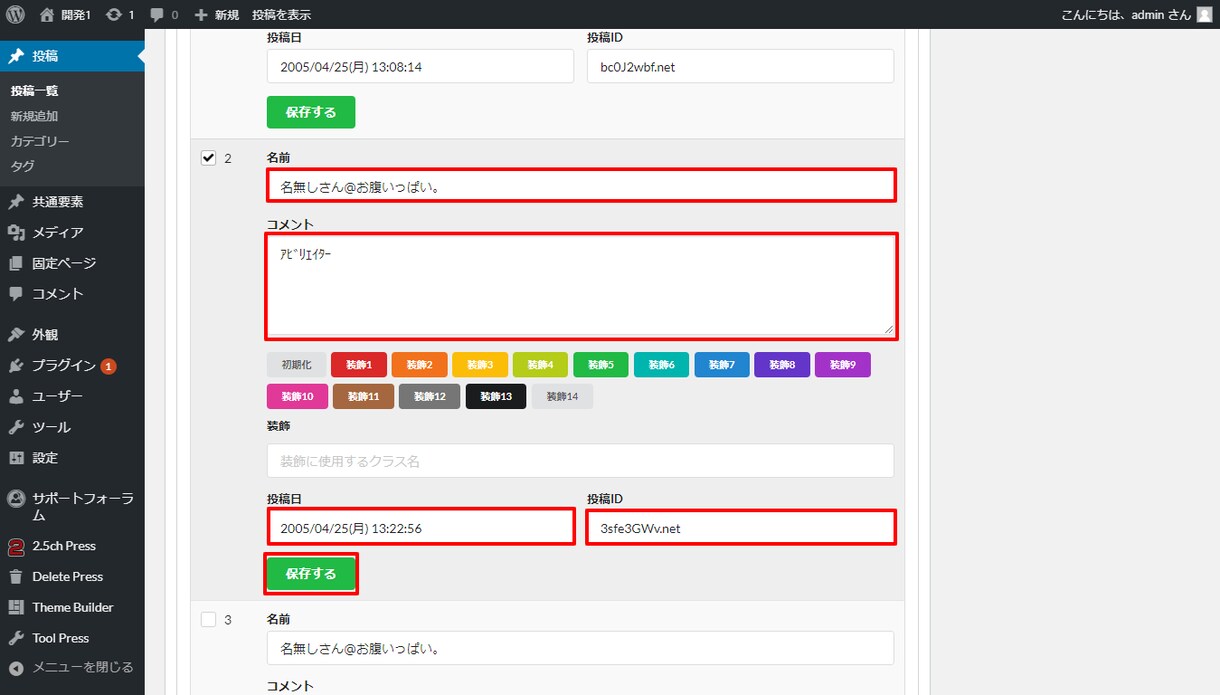Screen dimensions: 1220x695
Task: Click 保存する button for comment 2
Action: pos(311,574)
